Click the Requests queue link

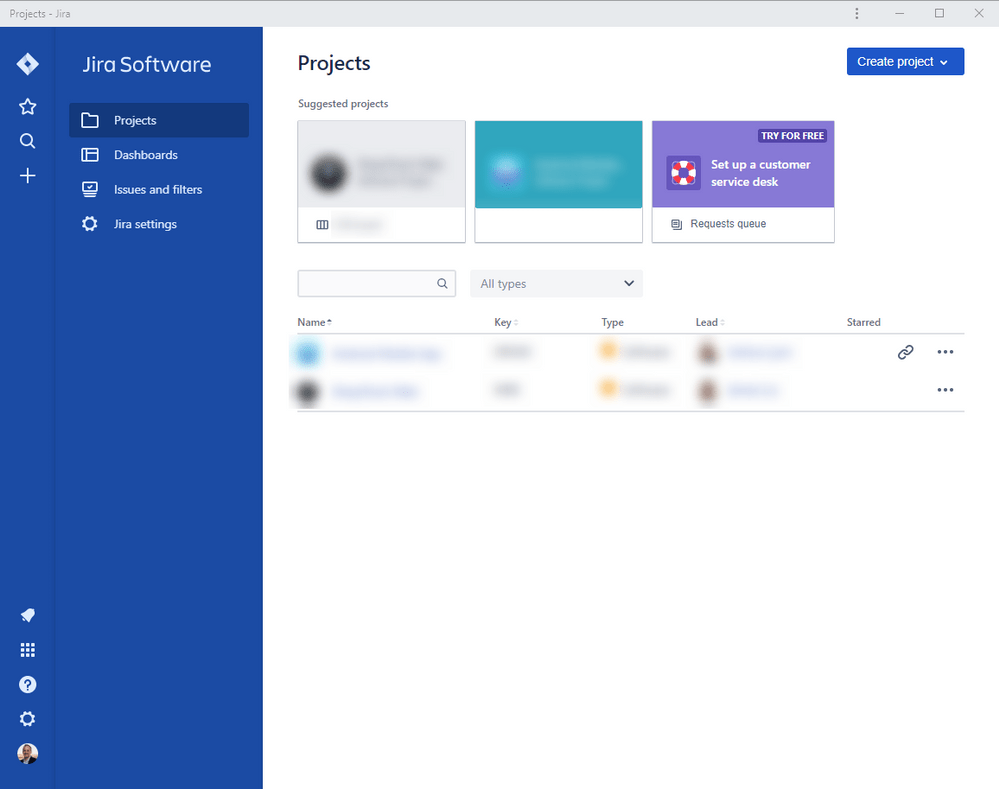[728, 224]
